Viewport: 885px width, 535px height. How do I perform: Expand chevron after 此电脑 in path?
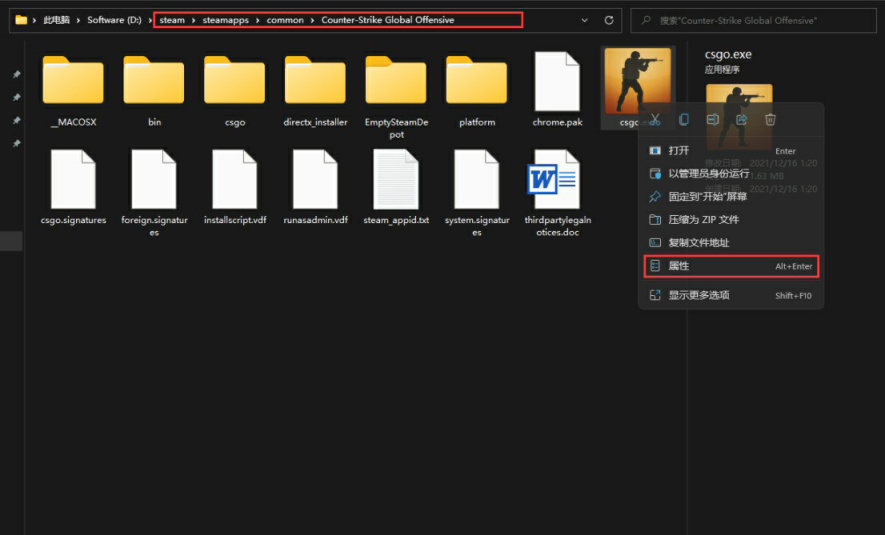[x=78, y=20]
